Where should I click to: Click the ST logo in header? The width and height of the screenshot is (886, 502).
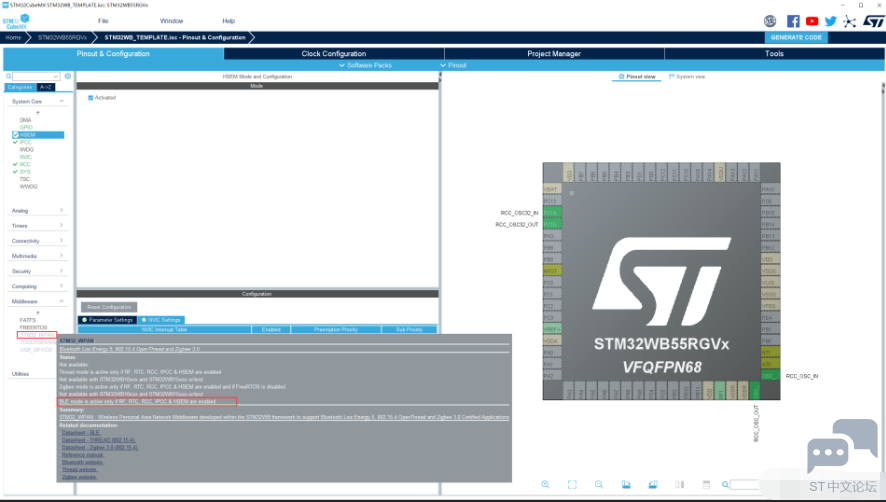(x=873, y=21)
